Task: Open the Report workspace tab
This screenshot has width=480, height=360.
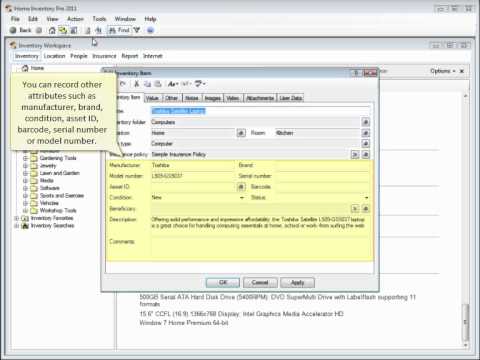Action: [x=130, y=56]
